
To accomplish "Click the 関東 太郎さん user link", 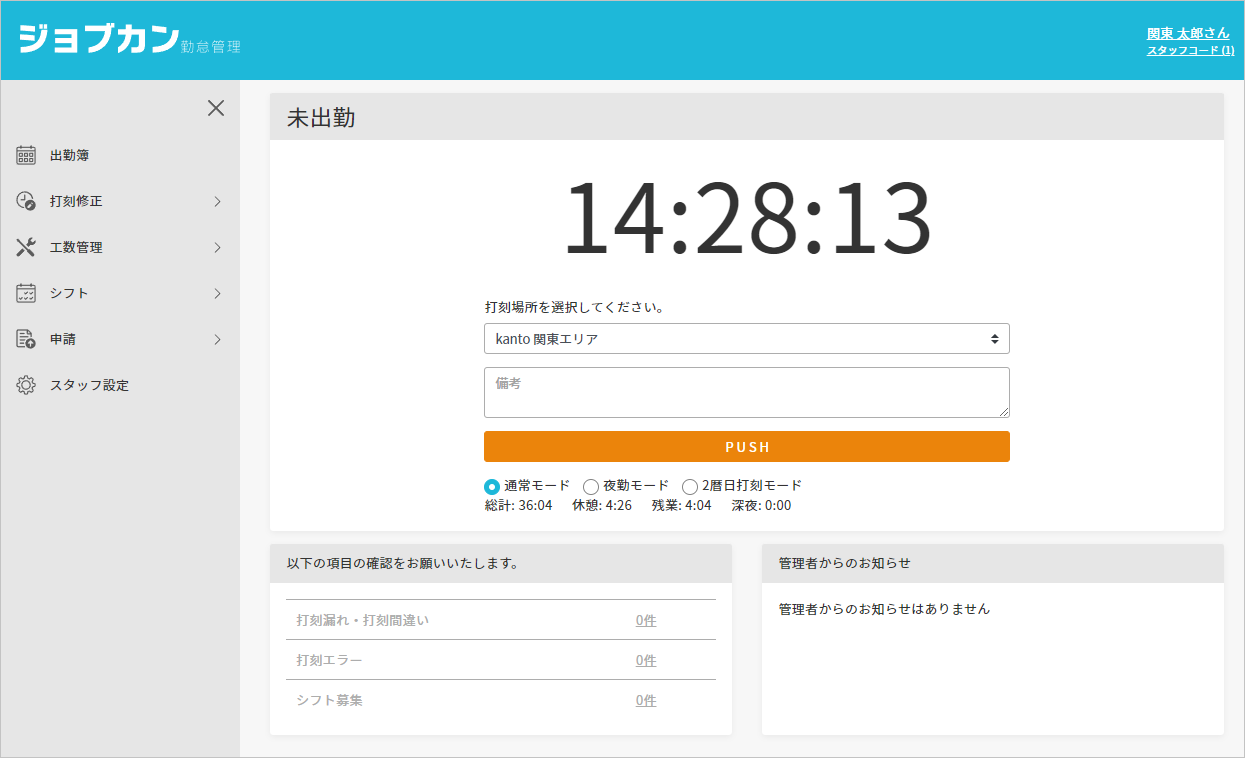I will pyautogui.click(x=1188, y=33).
